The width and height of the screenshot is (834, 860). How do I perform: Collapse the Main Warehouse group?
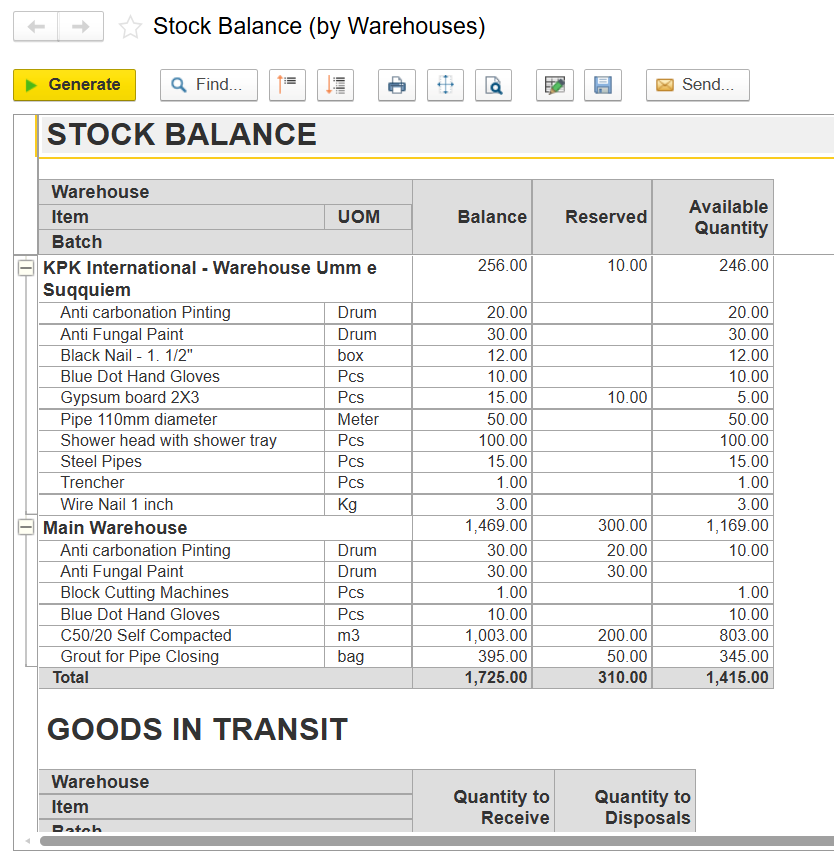(25, 528)
